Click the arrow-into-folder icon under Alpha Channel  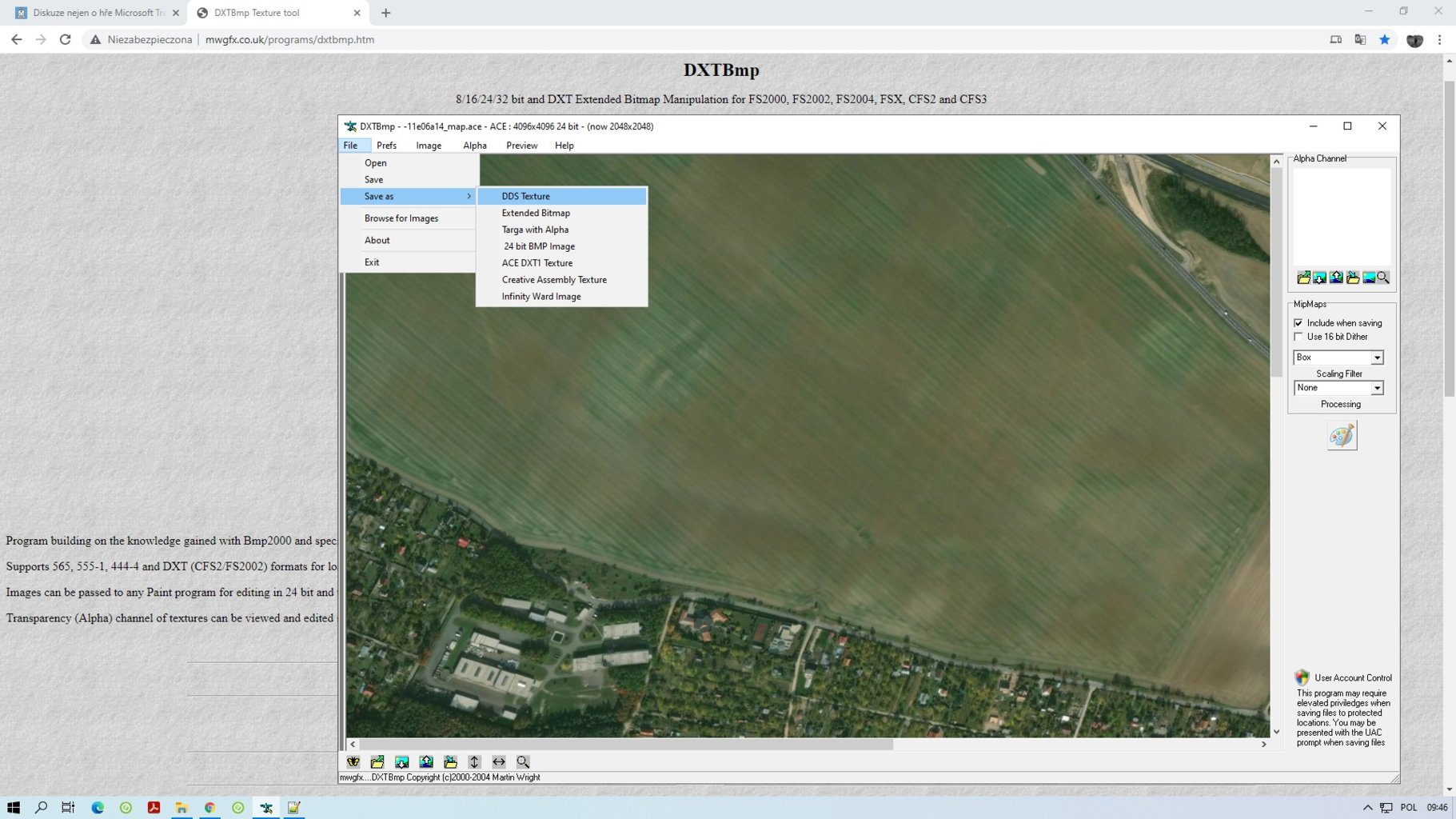pos(1352,278)
